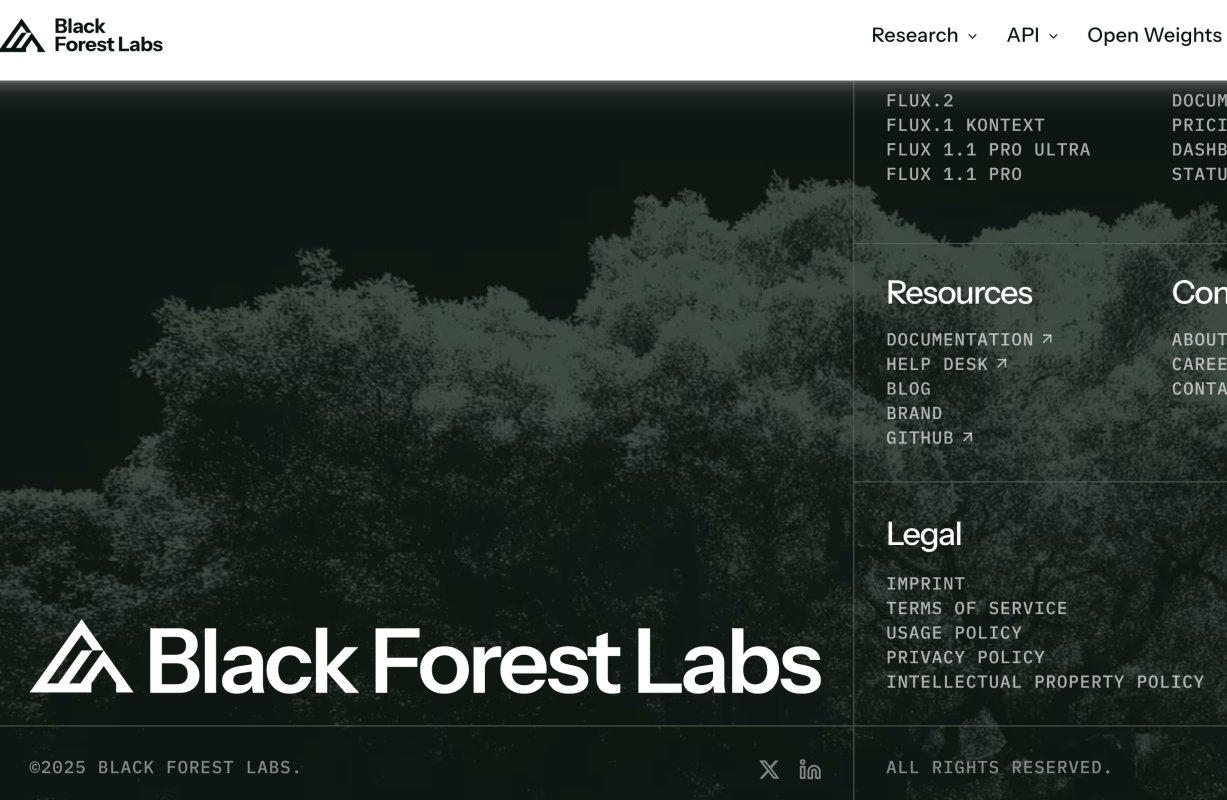Open the FLUX.1 KONTEXT link
Viewport: 1227px width, 800px height.
click(x=965, y=124)
